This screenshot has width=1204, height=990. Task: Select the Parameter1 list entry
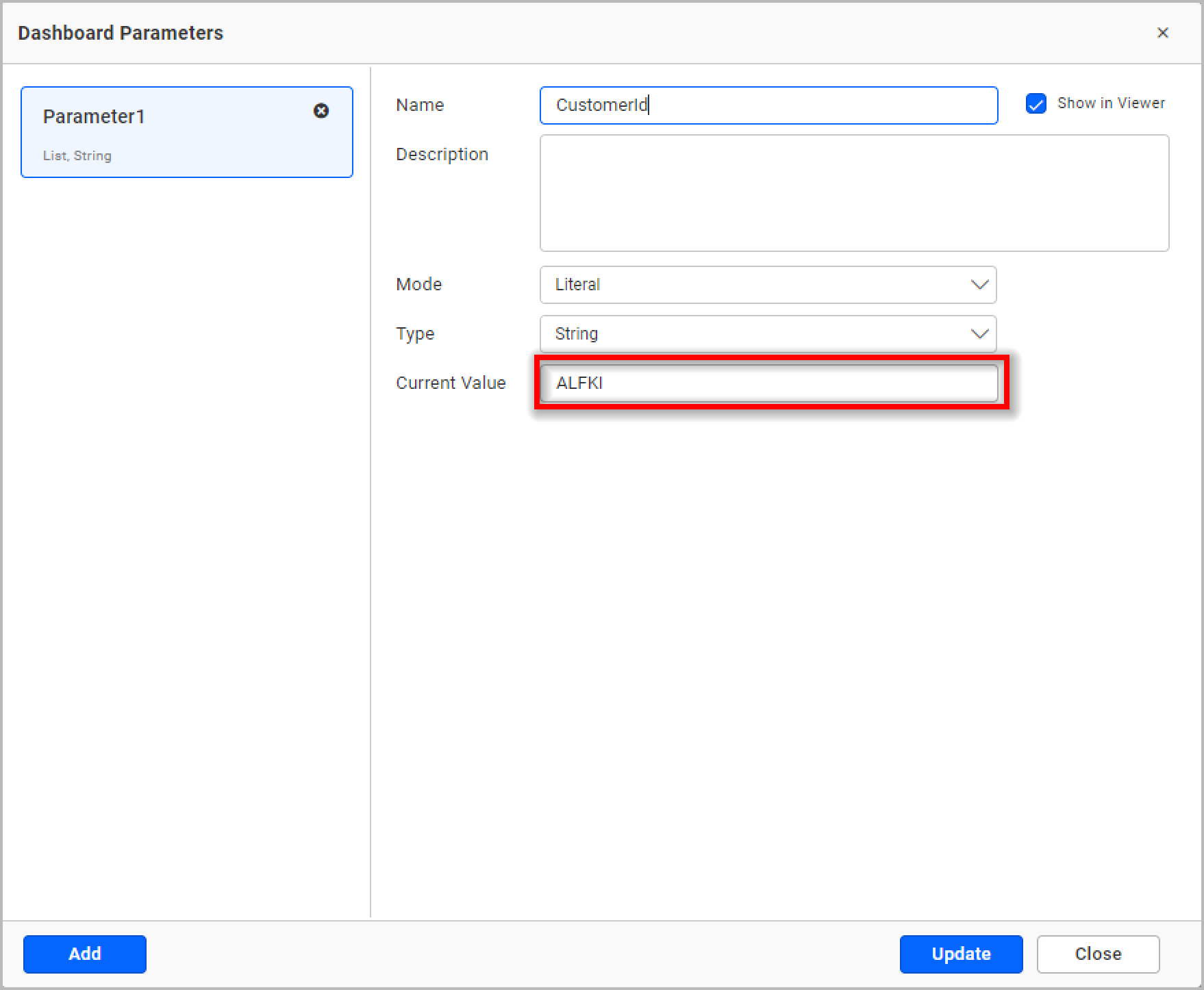(x=171, y=131)
